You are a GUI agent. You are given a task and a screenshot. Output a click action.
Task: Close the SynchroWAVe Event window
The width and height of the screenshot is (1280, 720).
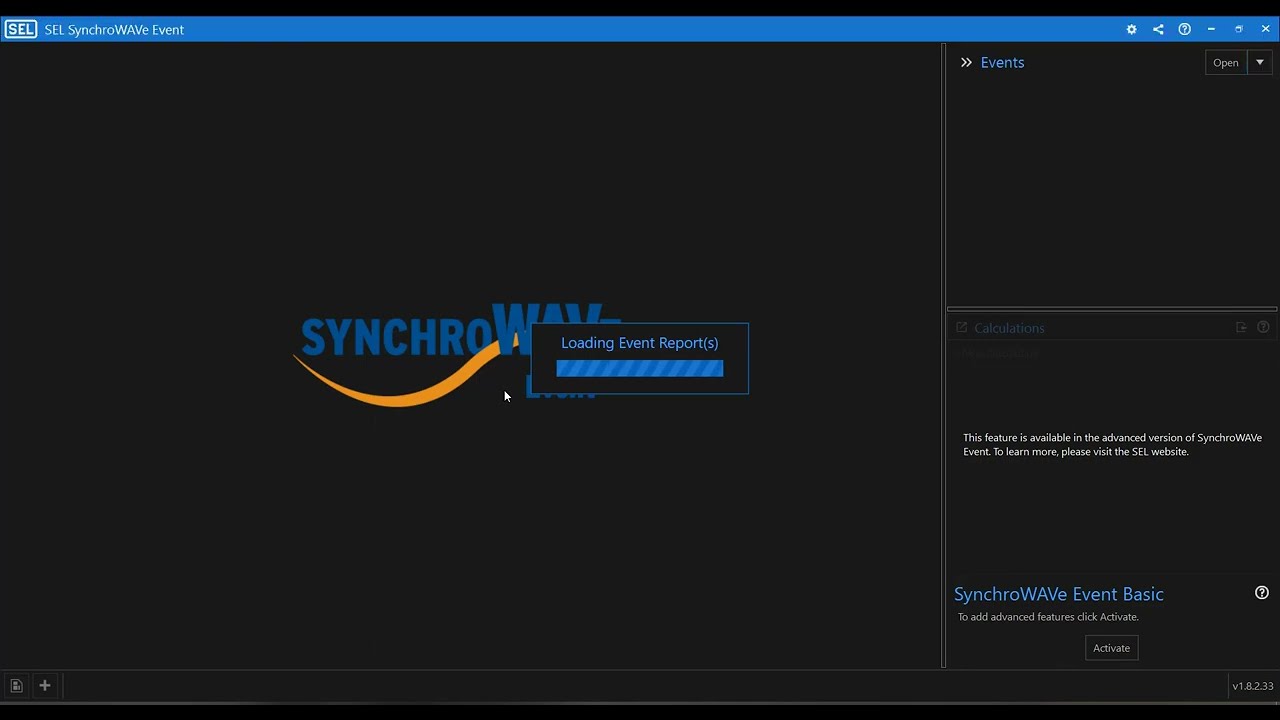click(x=1265, y=29)
